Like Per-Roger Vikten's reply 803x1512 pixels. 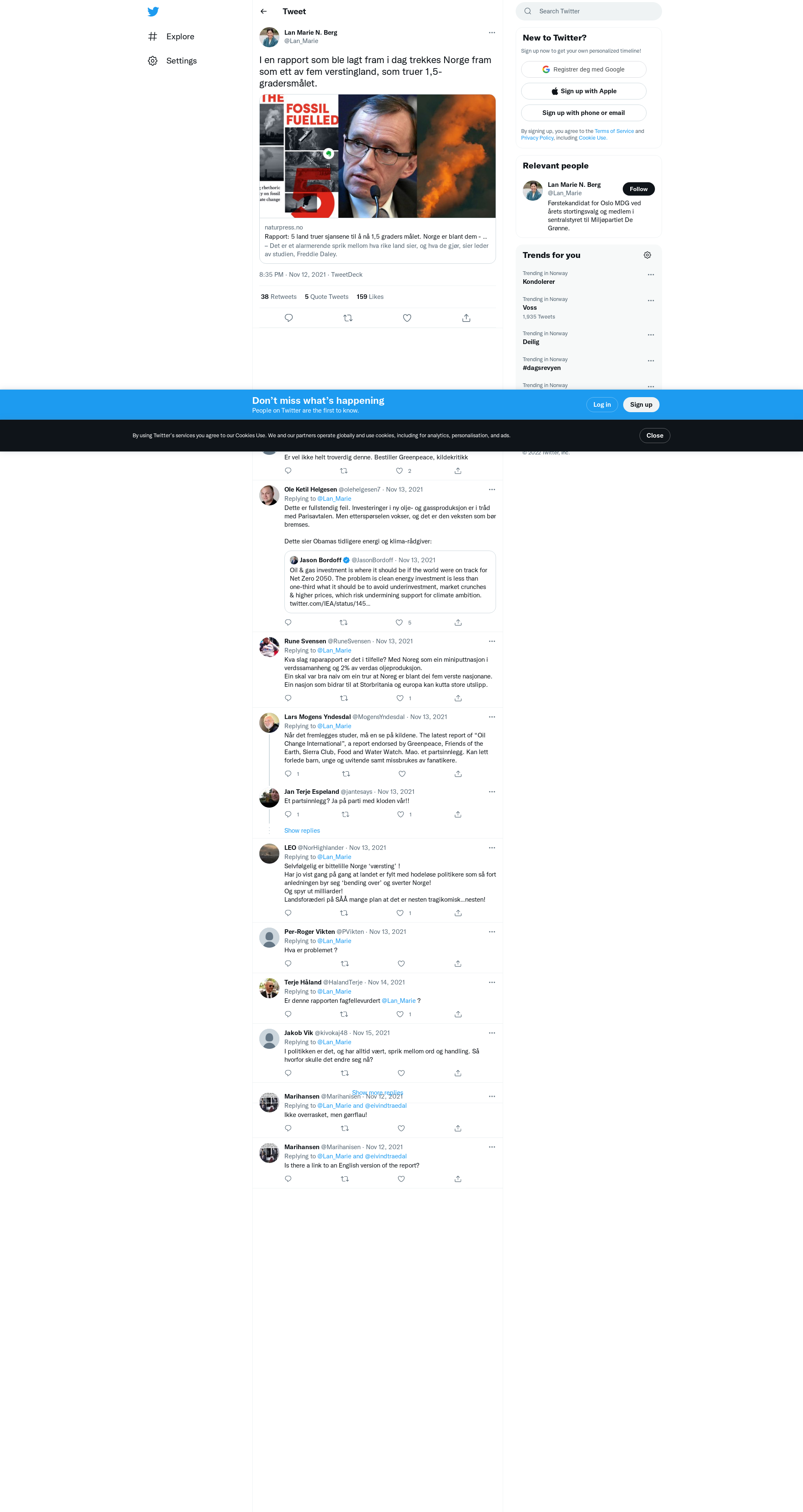click(x=401, y=964)
